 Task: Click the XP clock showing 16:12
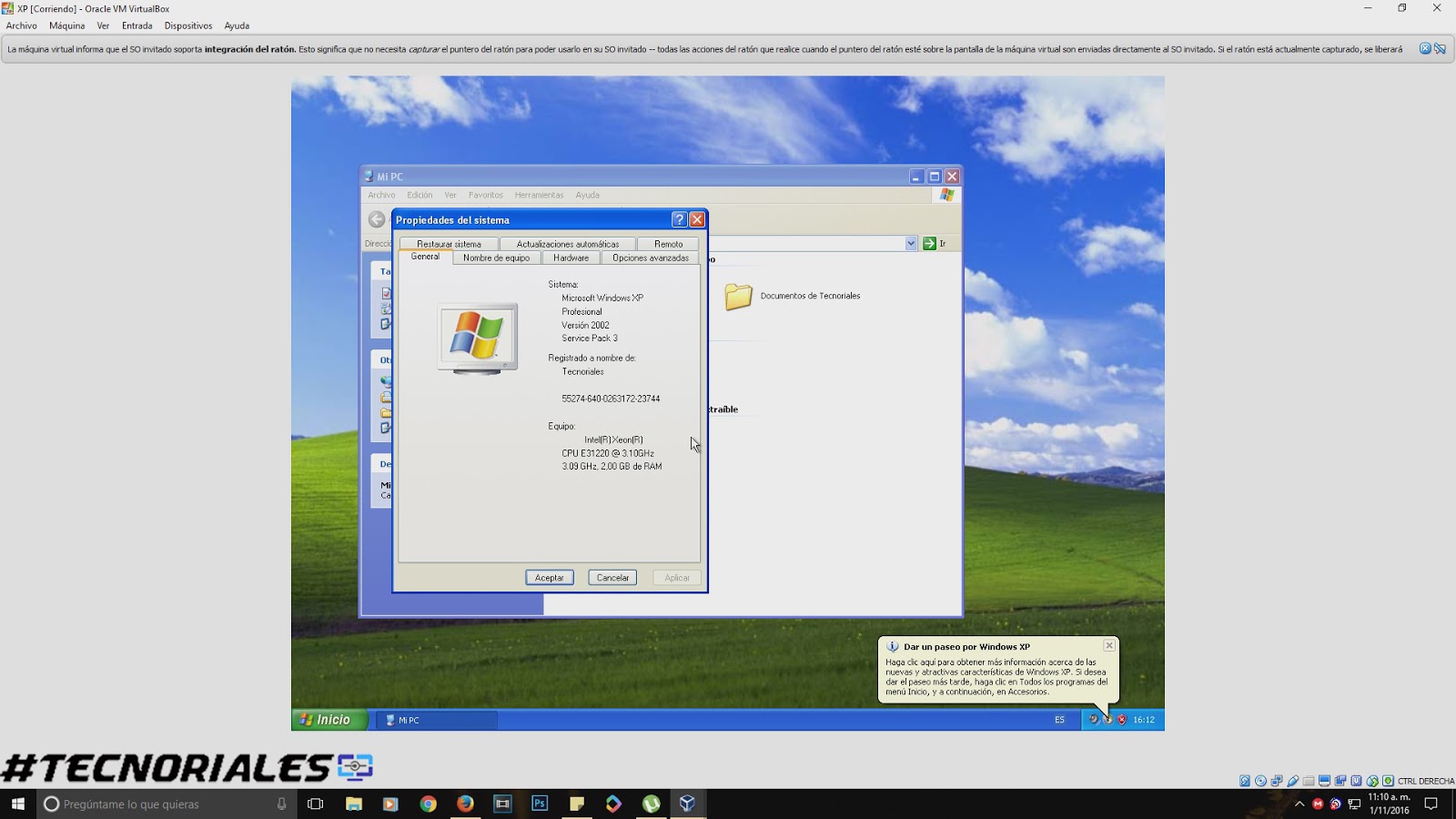[1144, 720]
